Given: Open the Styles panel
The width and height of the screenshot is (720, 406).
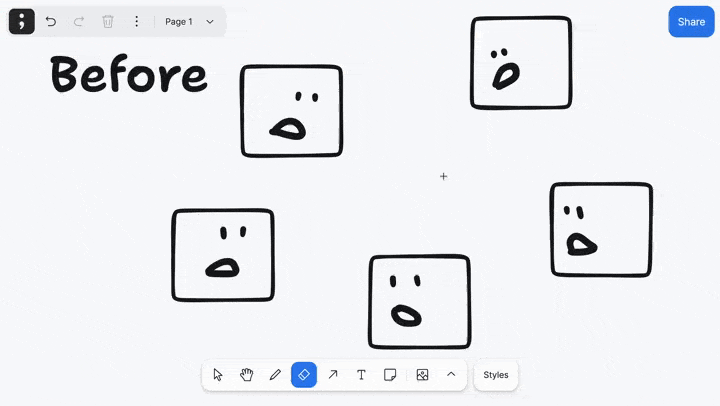Looking at the screenshot, I should click(496, 375).
